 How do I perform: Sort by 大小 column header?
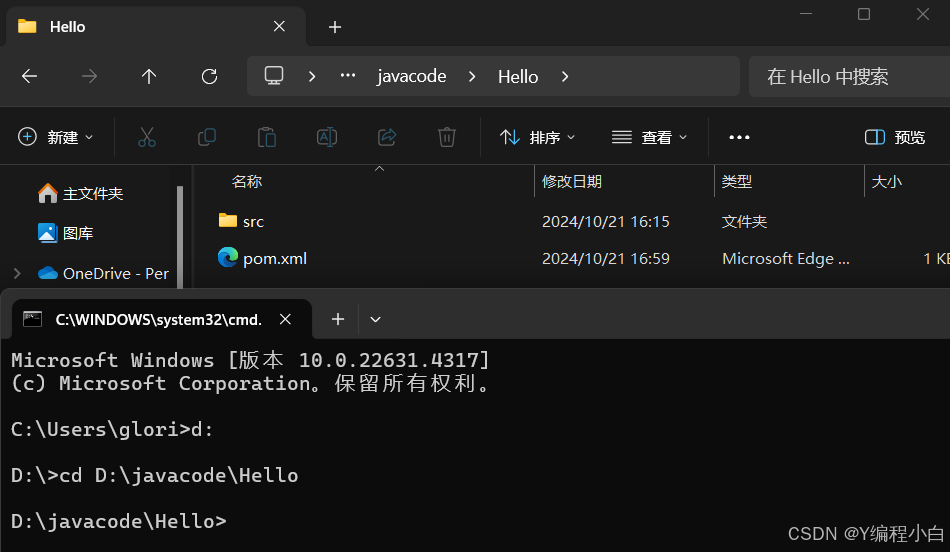click(x=886, y=182)
